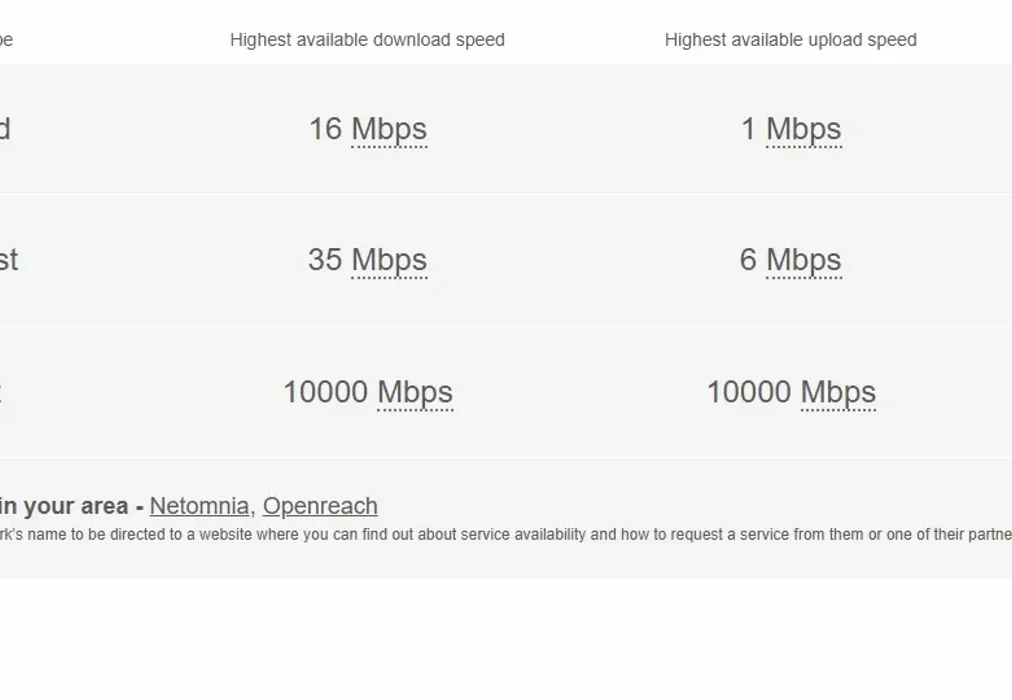Screen dimensions: 1012x700
Task: Open the Openreach network link
Action: click(320, 507)
